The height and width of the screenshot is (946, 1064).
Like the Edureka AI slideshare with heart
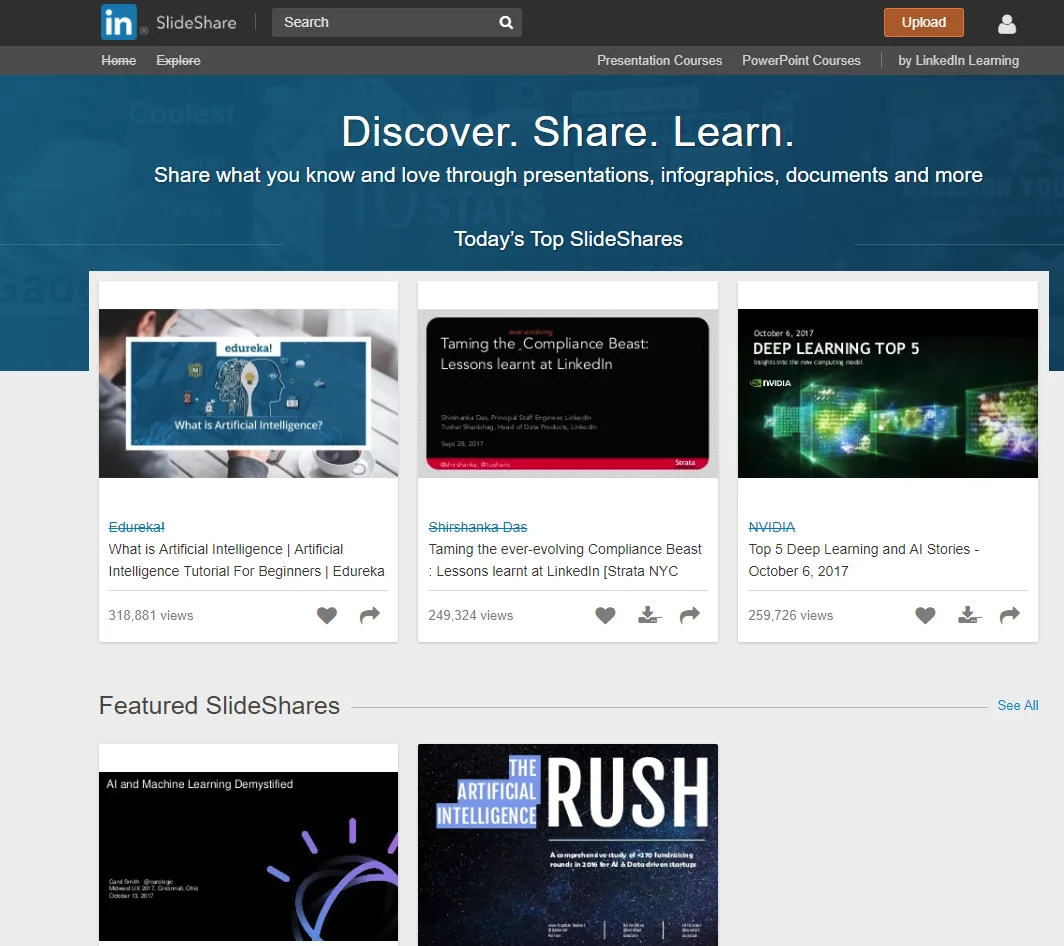[x=327, y=615]
